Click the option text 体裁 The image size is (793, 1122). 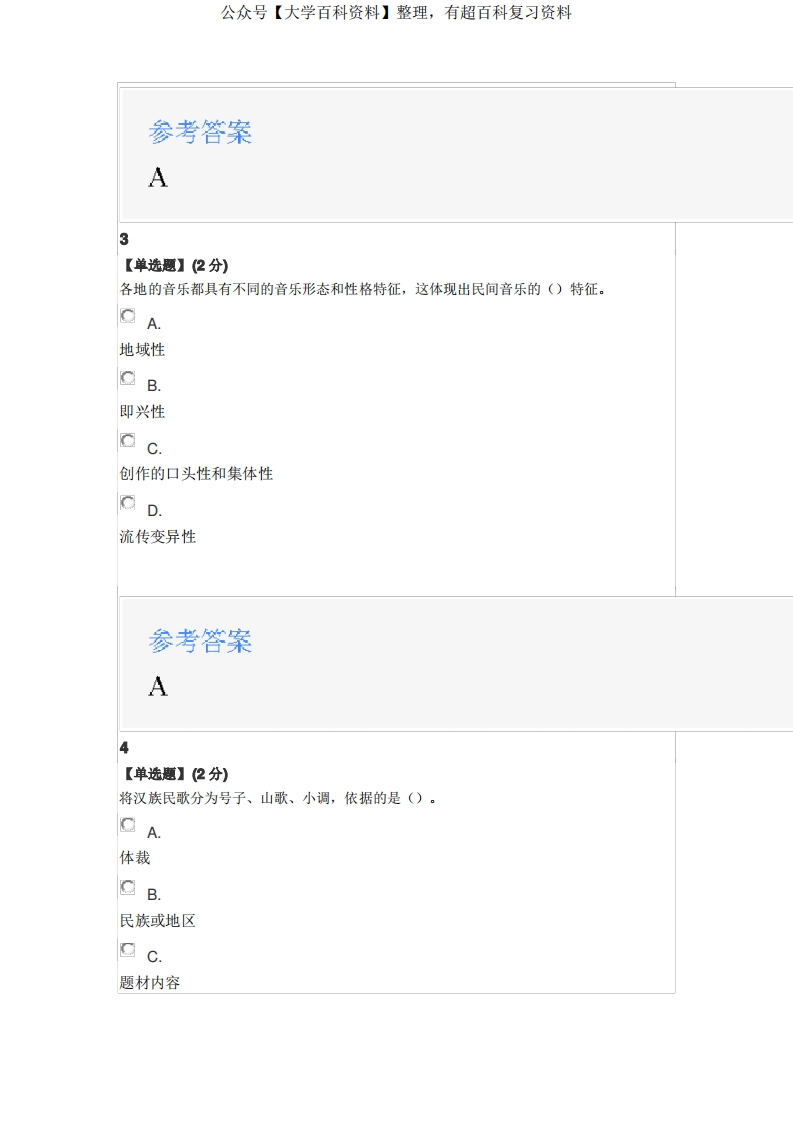(135, 858)
